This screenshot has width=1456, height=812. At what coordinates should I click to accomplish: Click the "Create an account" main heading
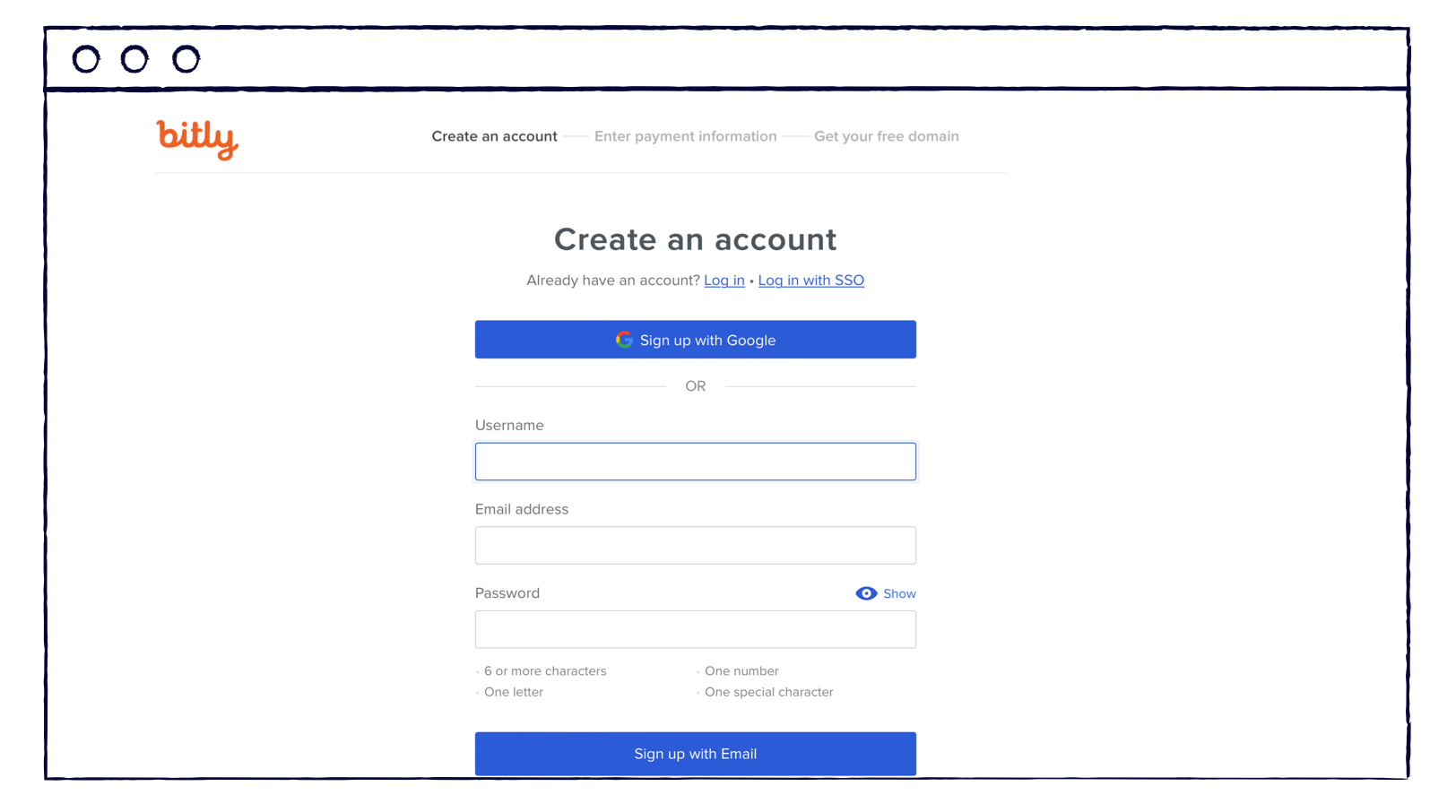click(x=695, y=239)
